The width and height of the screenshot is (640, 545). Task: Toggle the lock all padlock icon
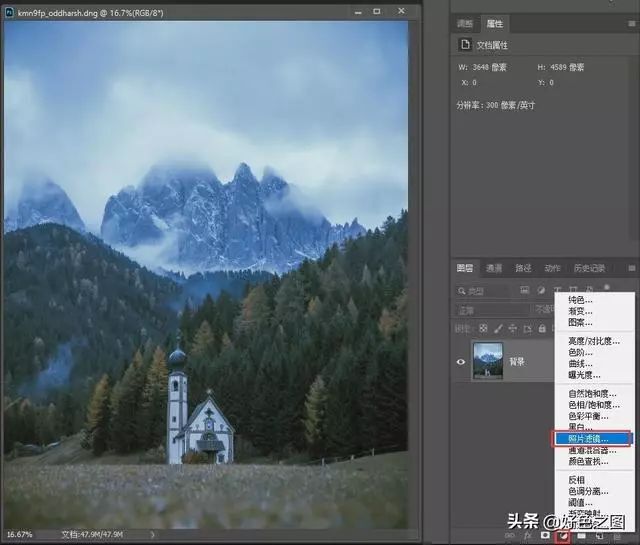pyautogui.click(x=541, y=328)
